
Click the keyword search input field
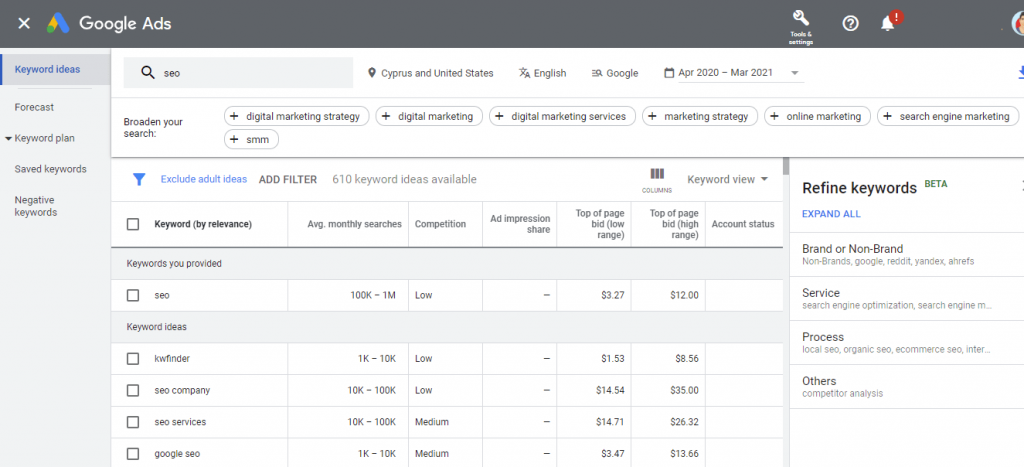tap(238, 72)
